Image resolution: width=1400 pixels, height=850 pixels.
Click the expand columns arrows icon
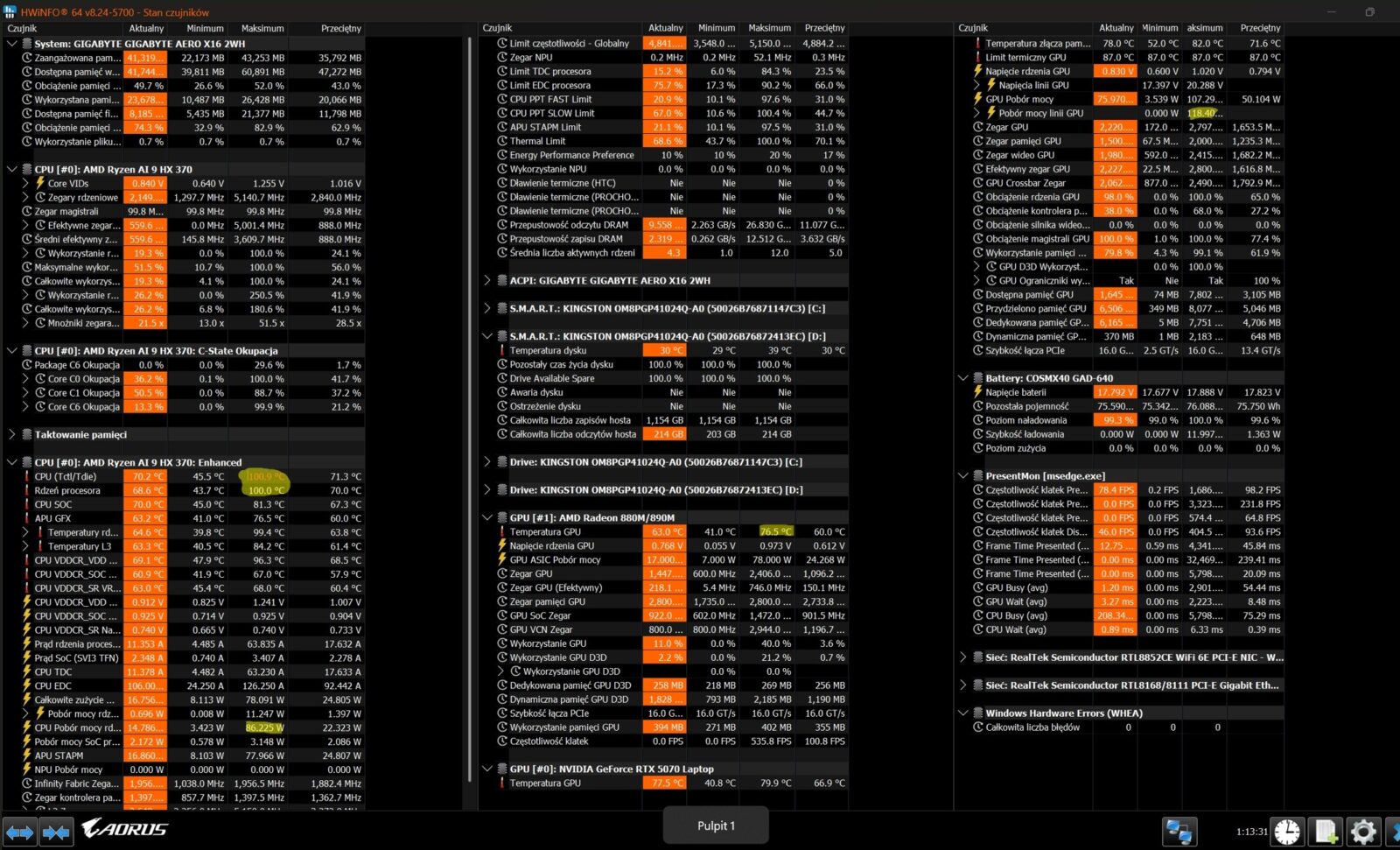click(19, 832)
